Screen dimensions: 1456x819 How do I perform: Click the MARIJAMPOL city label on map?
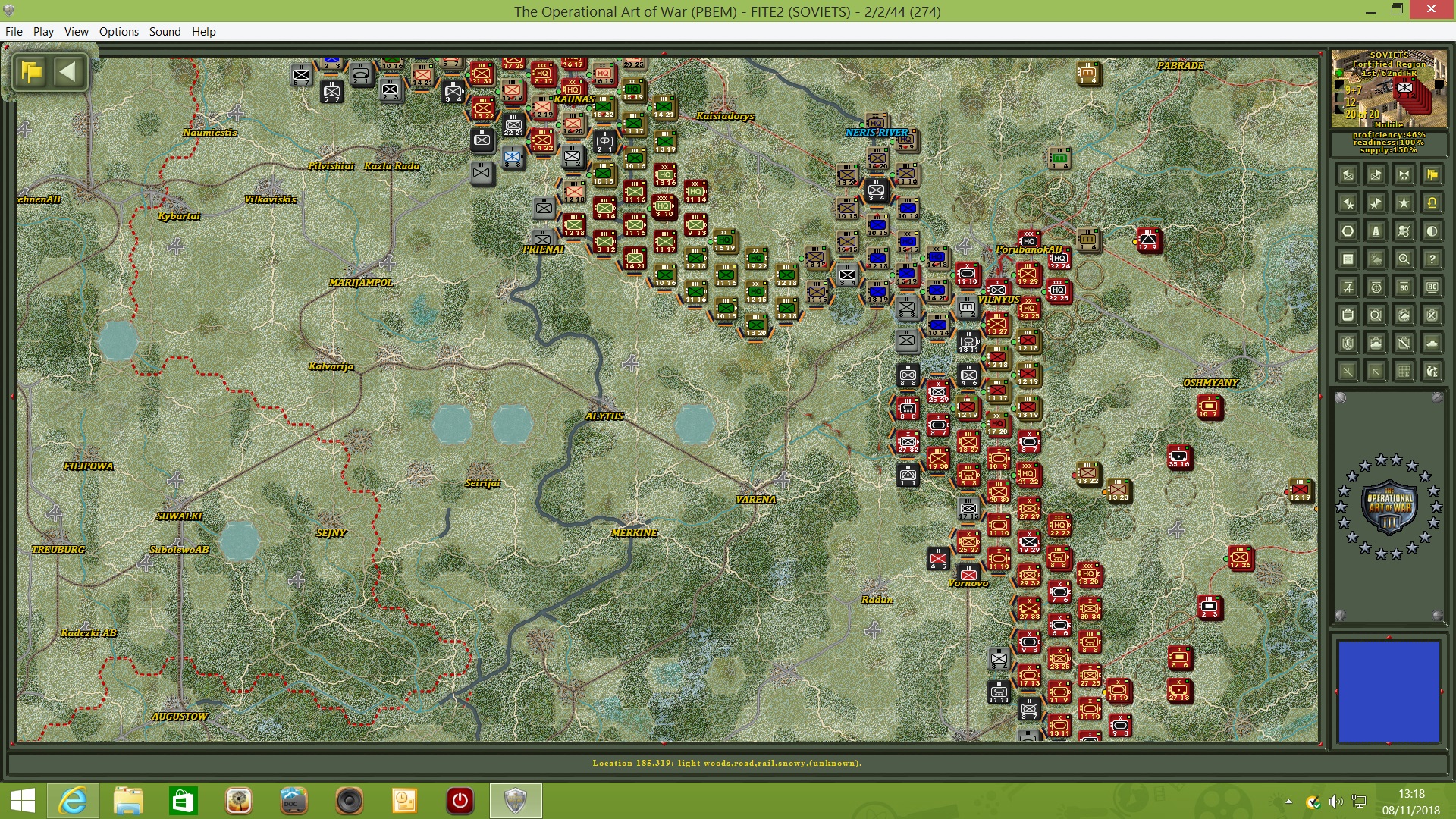point(362,283)
